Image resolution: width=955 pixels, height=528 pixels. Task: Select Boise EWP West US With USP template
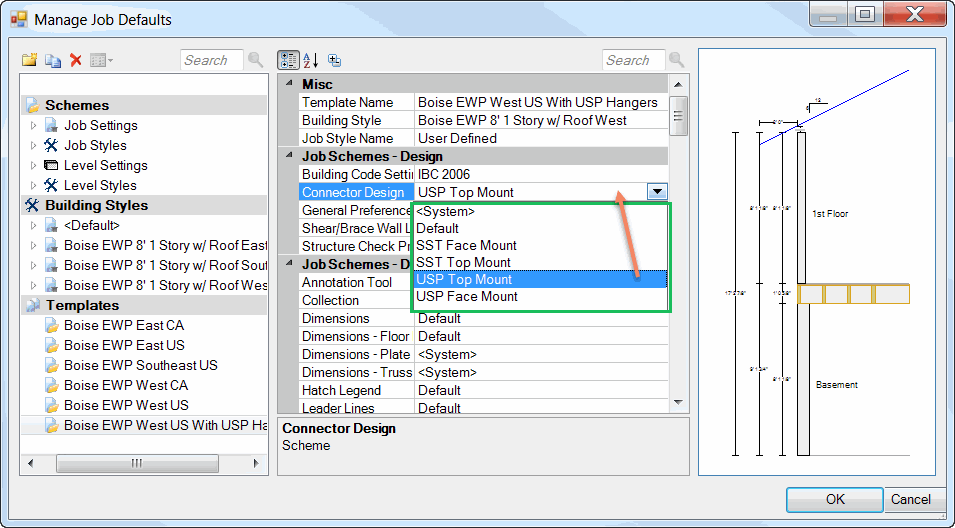point(165,426)
